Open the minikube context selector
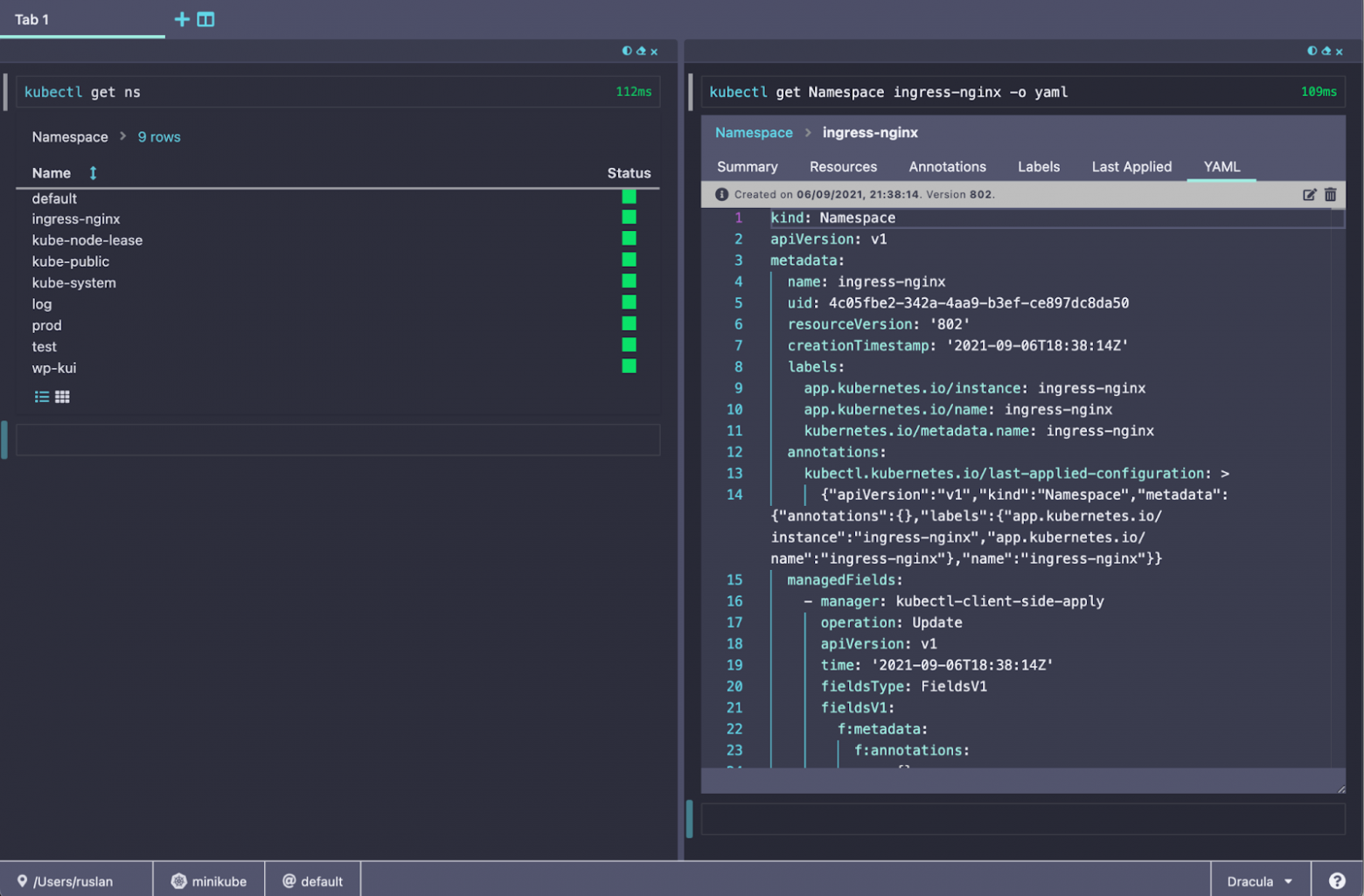 click(x=209, y=881)
